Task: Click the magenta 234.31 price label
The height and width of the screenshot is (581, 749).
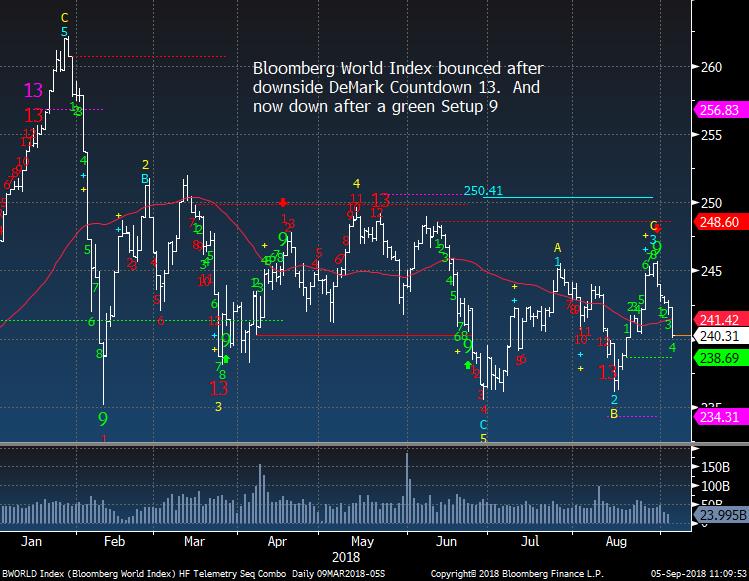Action: (720, 417)
